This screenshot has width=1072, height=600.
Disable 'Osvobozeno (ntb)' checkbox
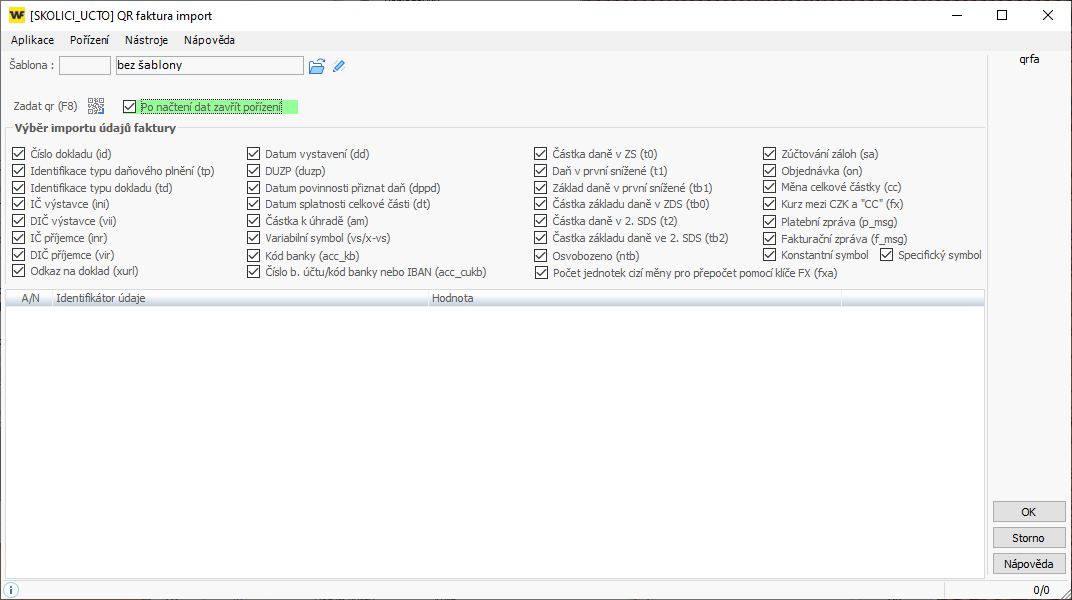[x=541, y=256]
